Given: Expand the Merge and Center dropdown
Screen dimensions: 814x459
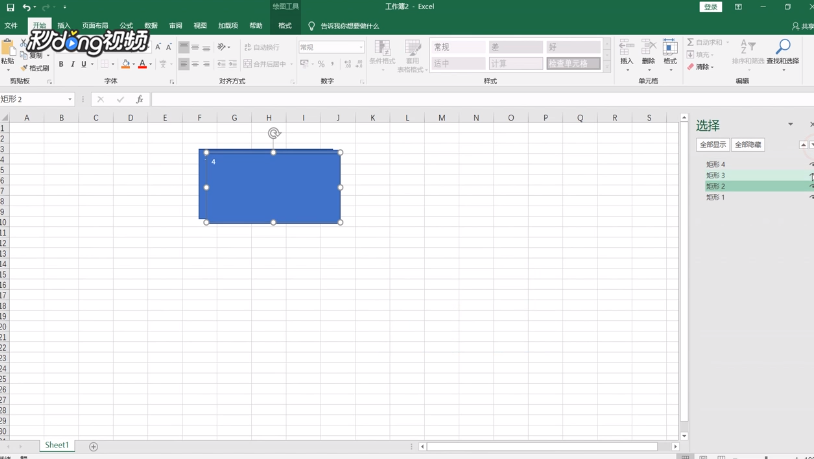Looking at the screenshot, I should 291,64.
